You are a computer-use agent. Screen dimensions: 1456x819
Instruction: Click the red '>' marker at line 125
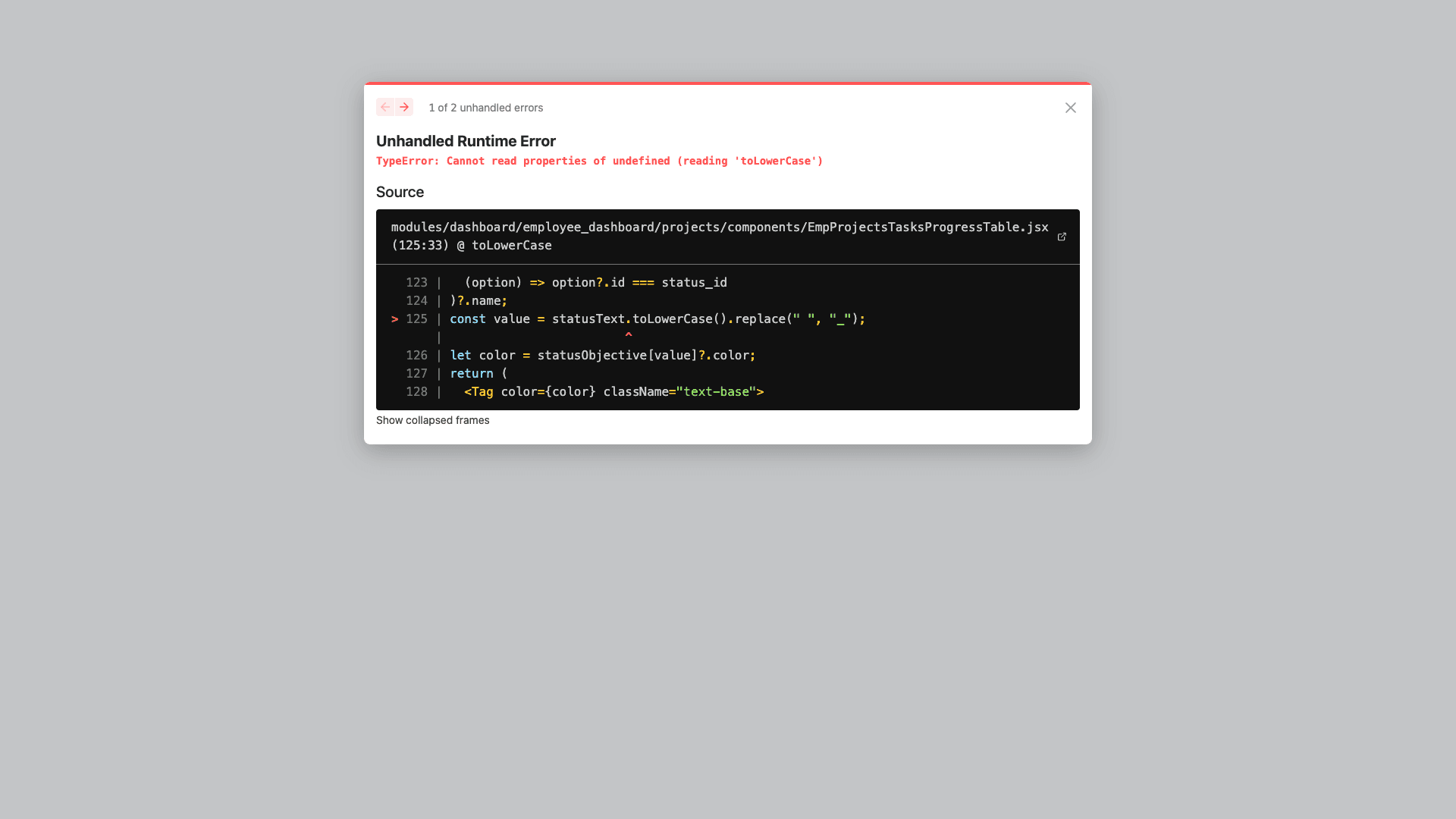[x=394, y=319]
